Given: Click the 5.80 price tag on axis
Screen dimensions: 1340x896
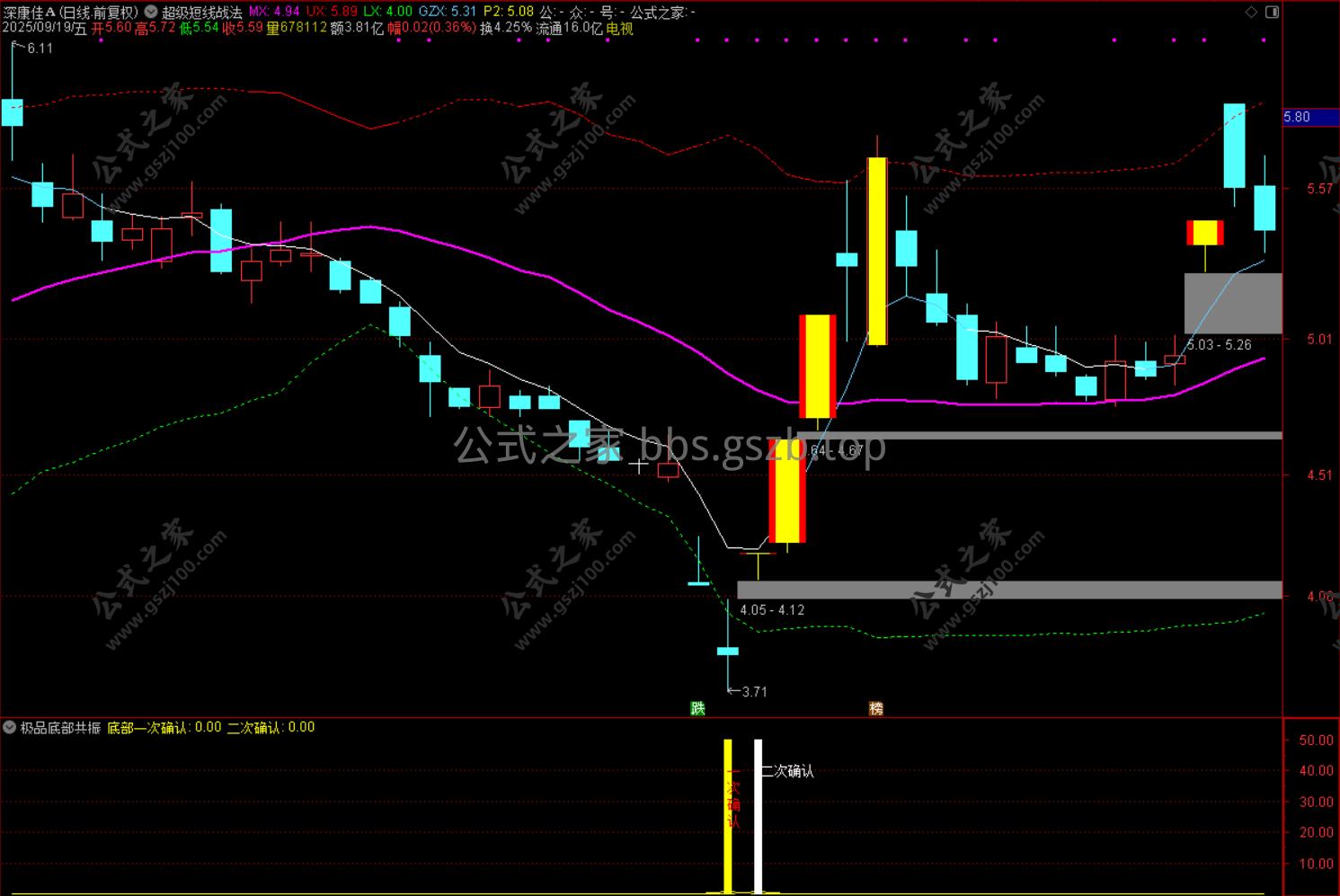Looking at the screenshot, I should pos(1297,117).
